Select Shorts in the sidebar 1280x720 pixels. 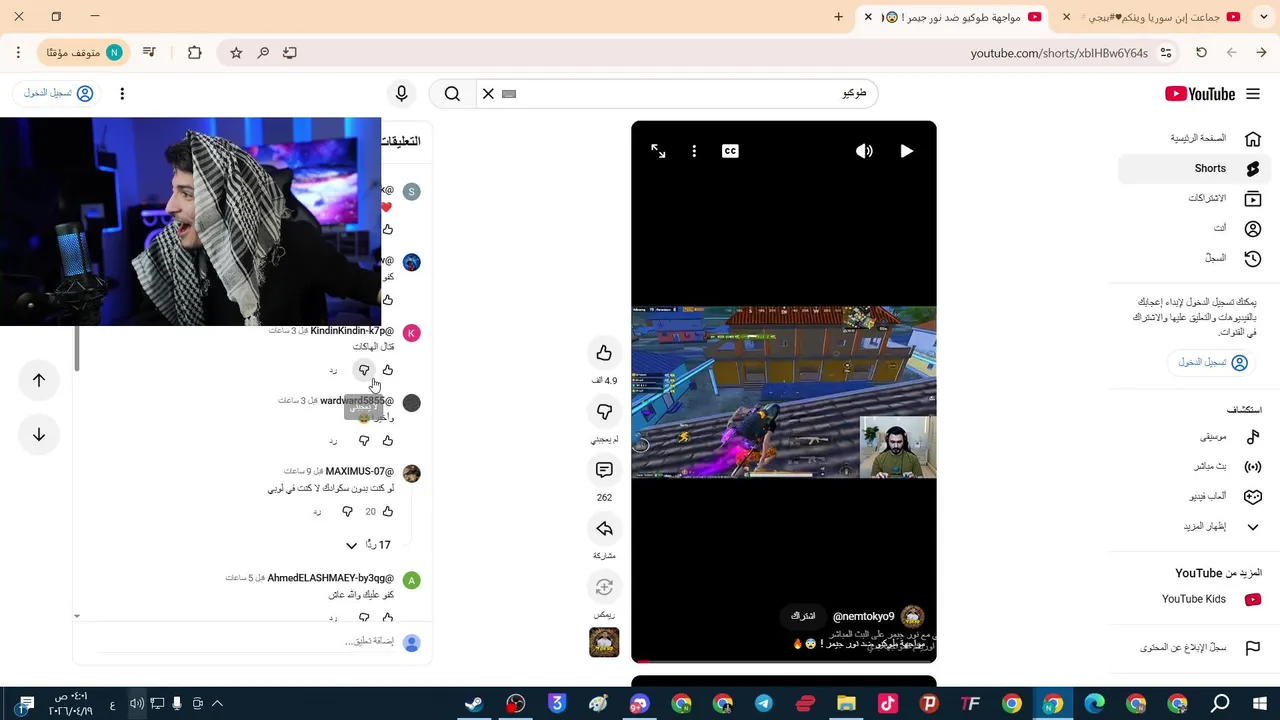1194,168
